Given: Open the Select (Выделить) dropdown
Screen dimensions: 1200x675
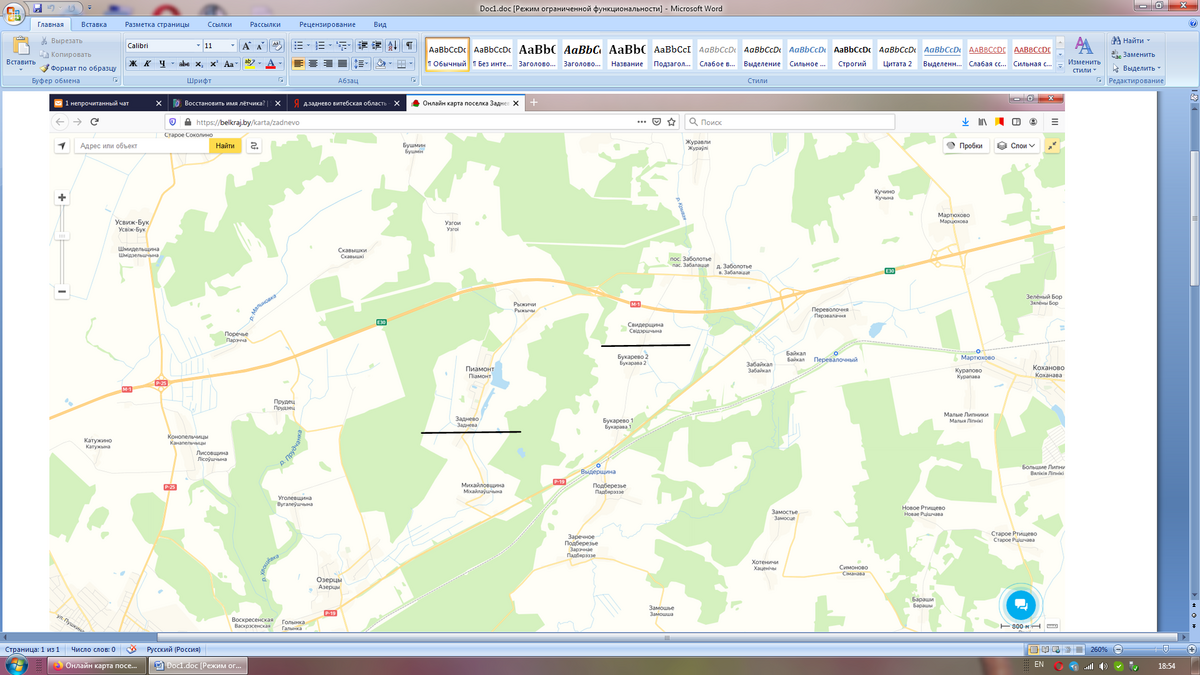Looking at the screenshot, I should [1135, 68].
